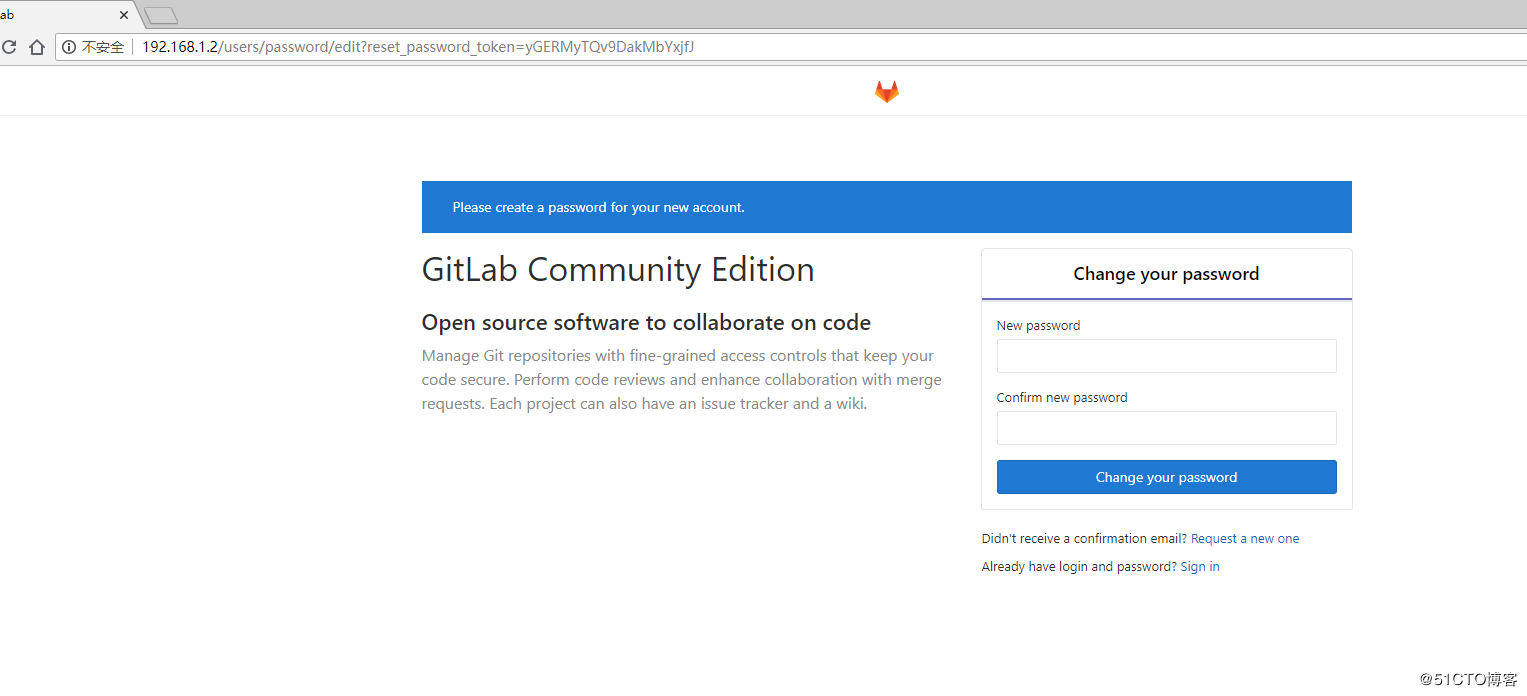Click the 'Confirm new password' label
This screenshot has height=696, width=1527.
pos(1062,398)
